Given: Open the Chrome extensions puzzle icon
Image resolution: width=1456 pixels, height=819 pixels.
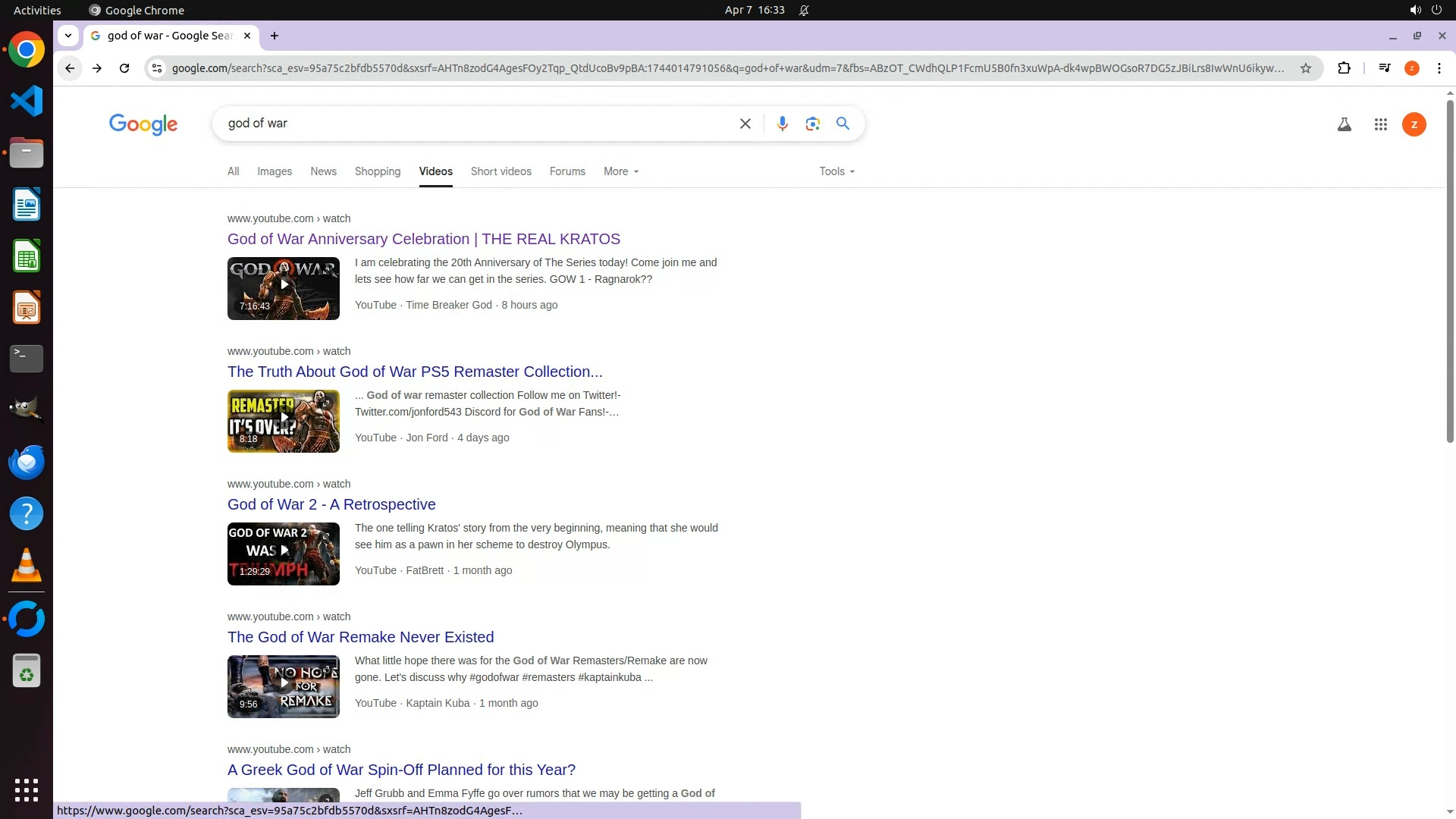Looking at the screenshot, I should (x=1344, y=68).
